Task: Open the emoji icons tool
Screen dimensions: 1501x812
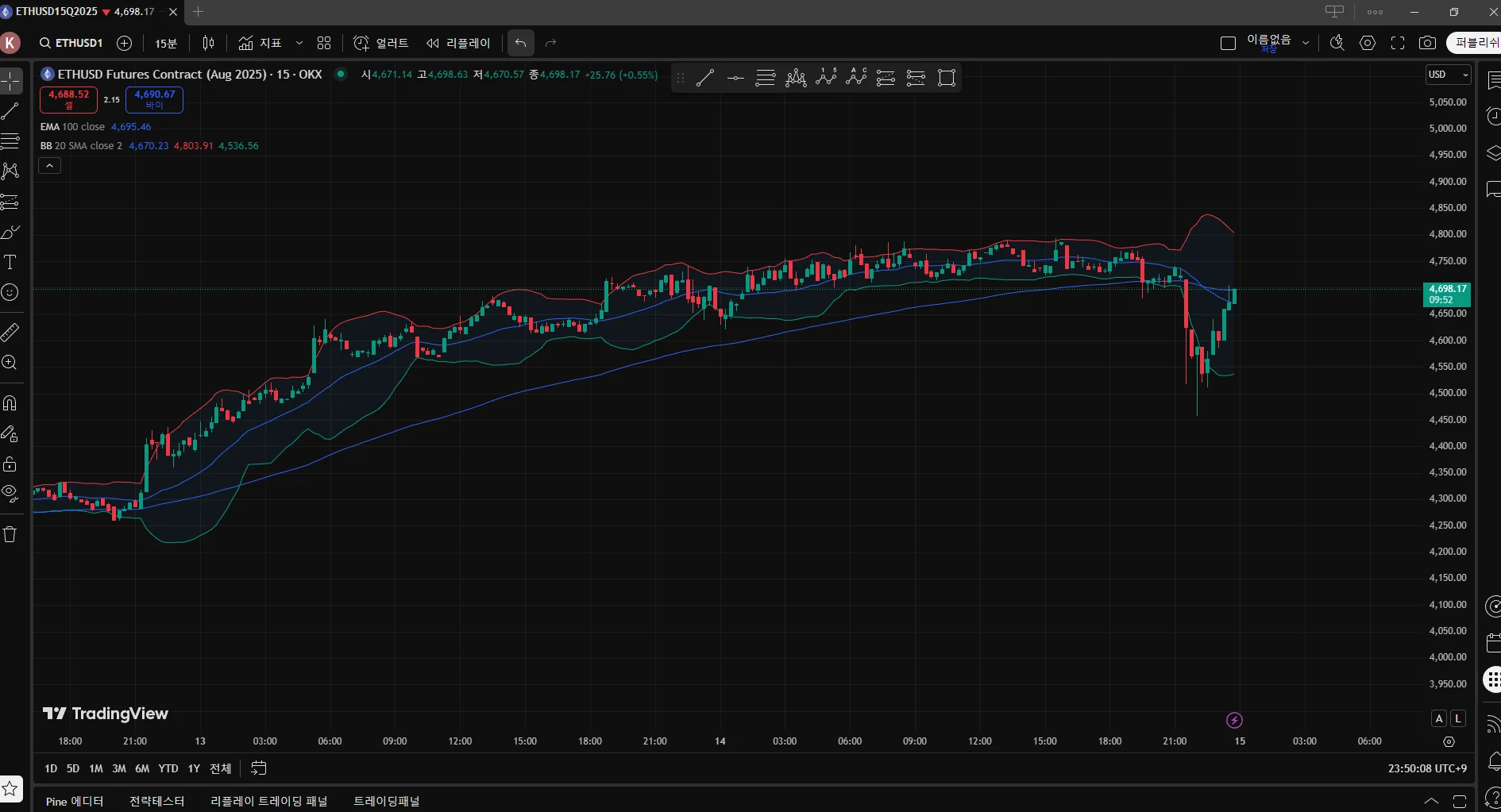Action: (x=10, y=293)
